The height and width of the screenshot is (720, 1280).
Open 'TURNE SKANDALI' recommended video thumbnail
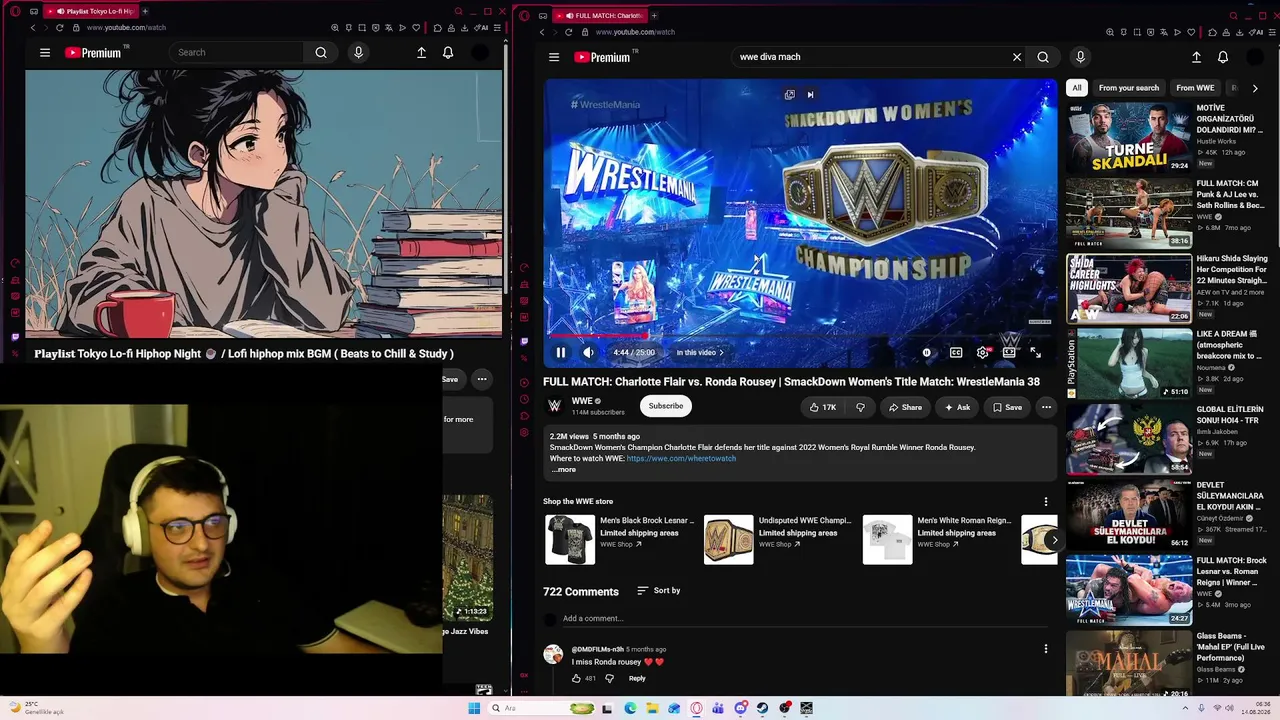pos(1129,137)
